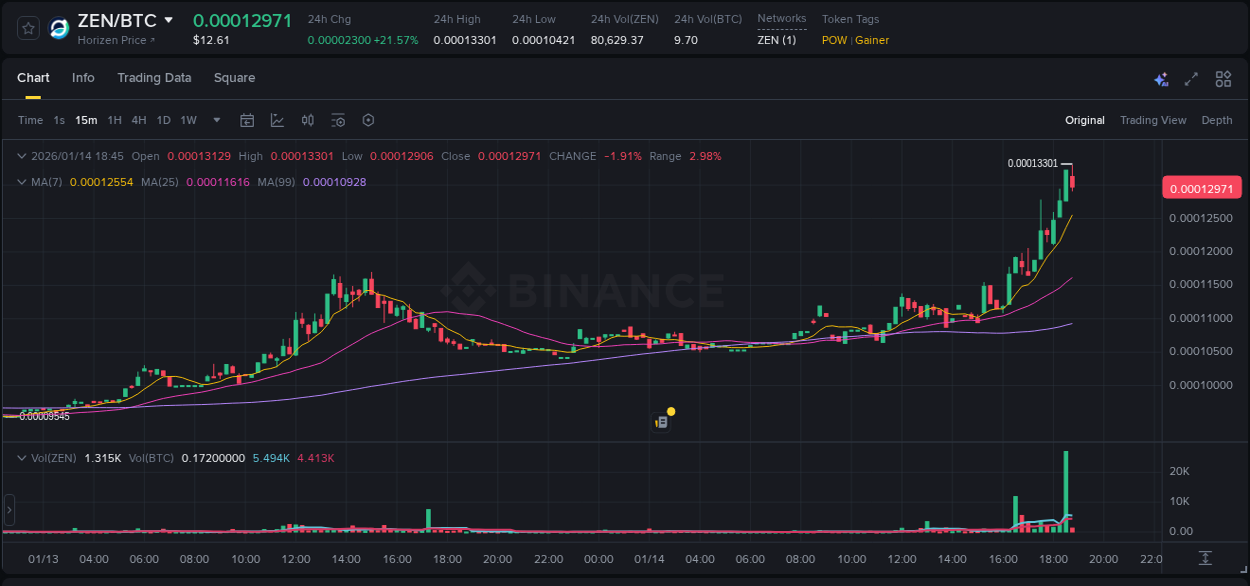
Task: Select the 1H timeframe
Action: tap(113, 120)
